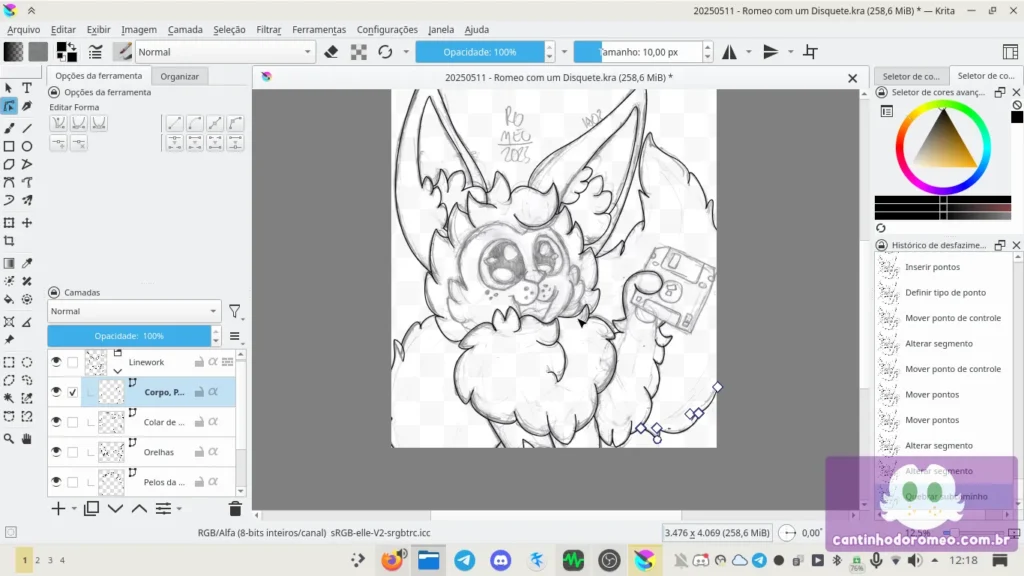Select the Polygon tool

[9, 165]
